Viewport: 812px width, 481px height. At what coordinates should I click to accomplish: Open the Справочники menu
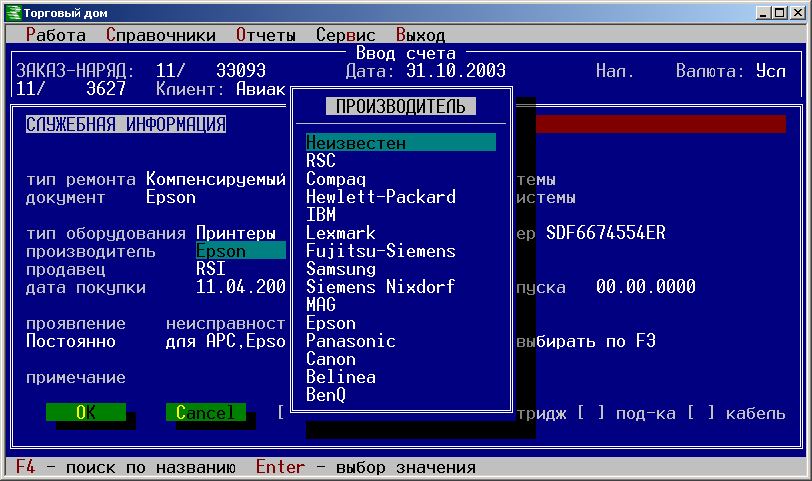[x=161, y=35]
